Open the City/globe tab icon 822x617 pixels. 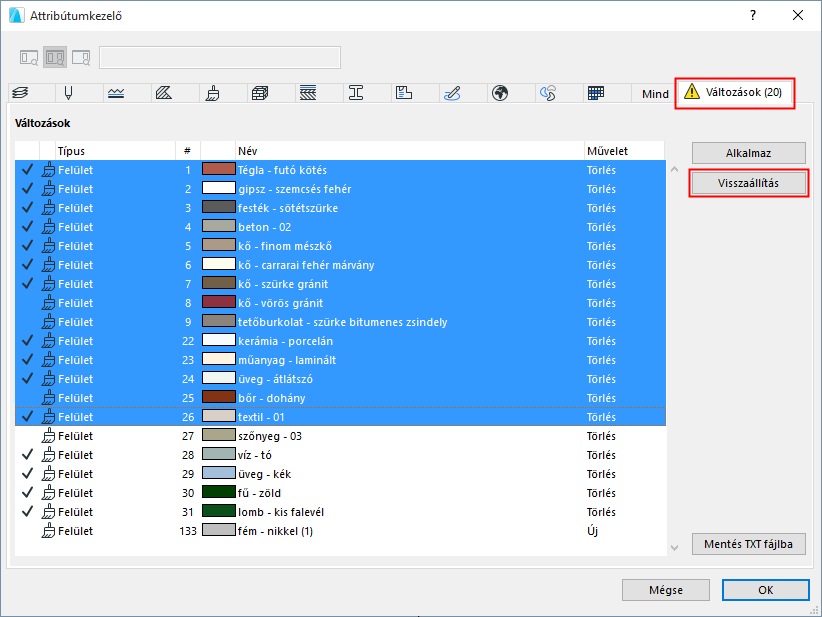(500, 93)
